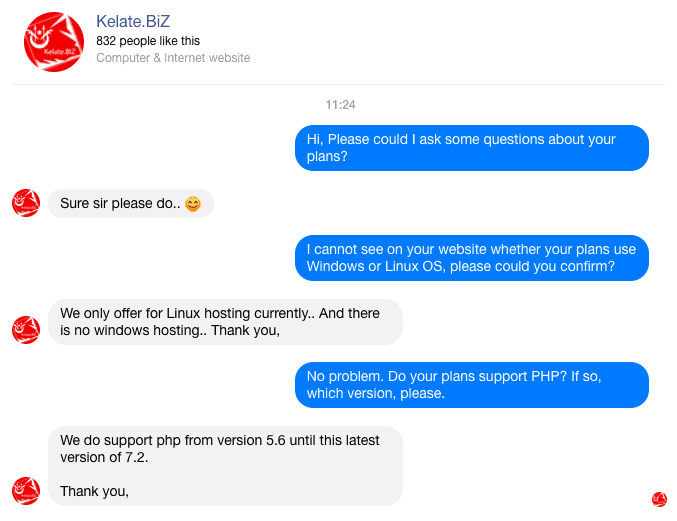Click the 'Windows or Linux OS' question bubble
Viewport: 677px width, 521px height.
471,258
